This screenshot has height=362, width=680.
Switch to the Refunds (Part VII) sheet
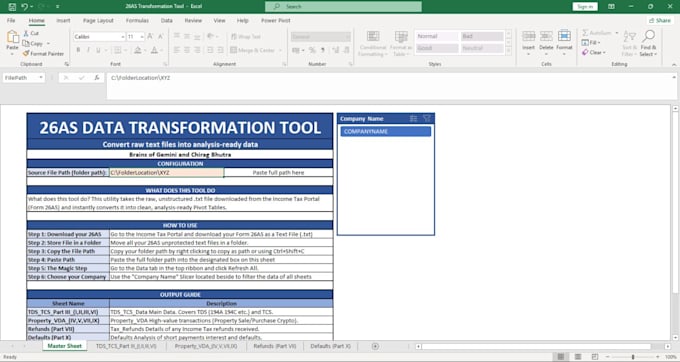point(275,346)
